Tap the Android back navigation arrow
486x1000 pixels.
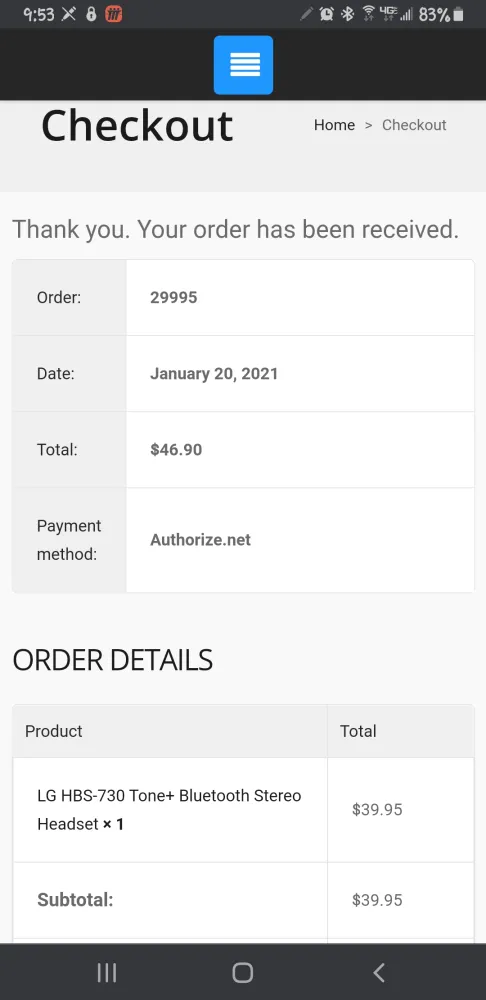pos(379,973)
